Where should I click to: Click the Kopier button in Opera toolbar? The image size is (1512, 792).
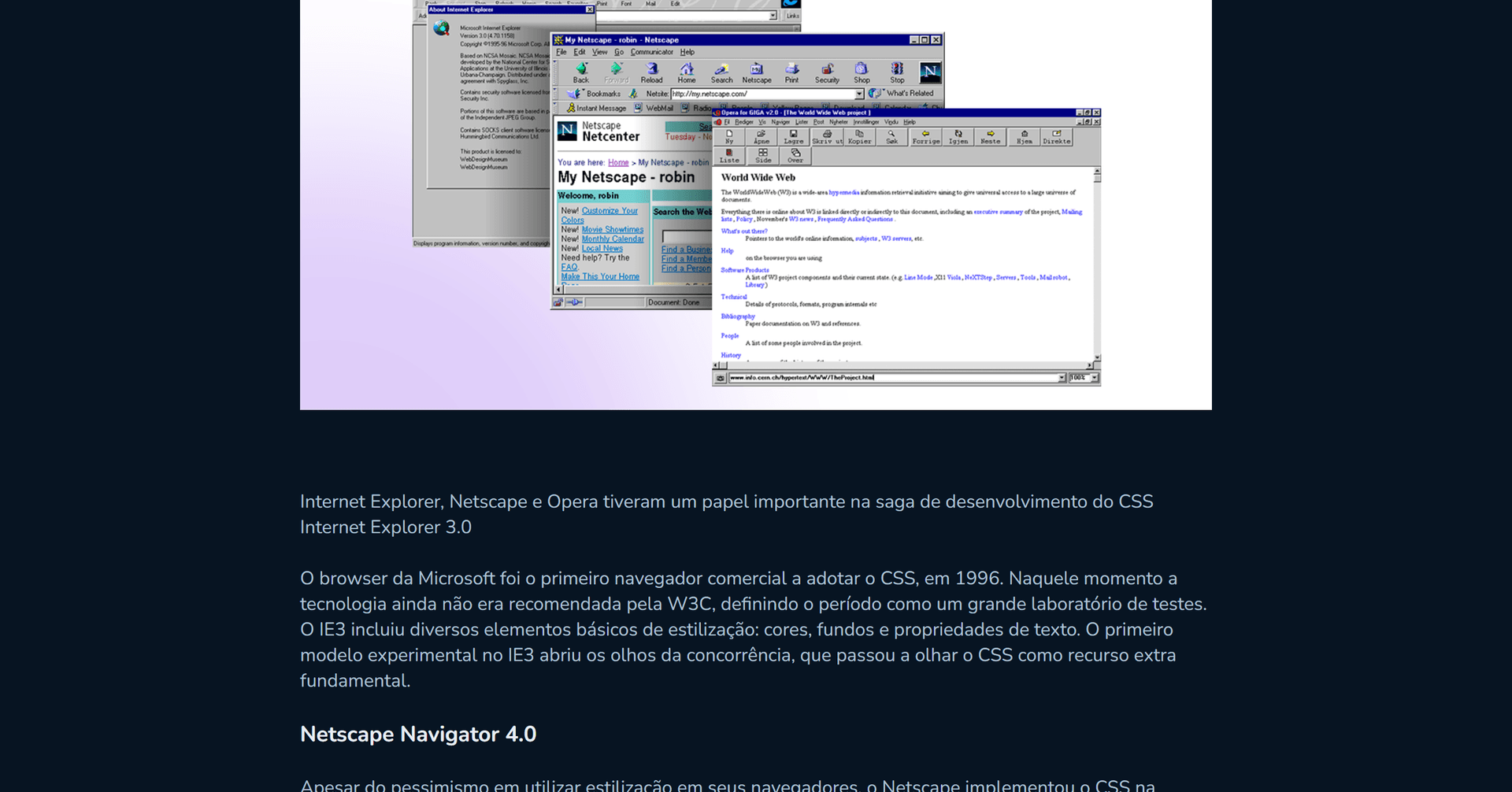pos(859,137)
